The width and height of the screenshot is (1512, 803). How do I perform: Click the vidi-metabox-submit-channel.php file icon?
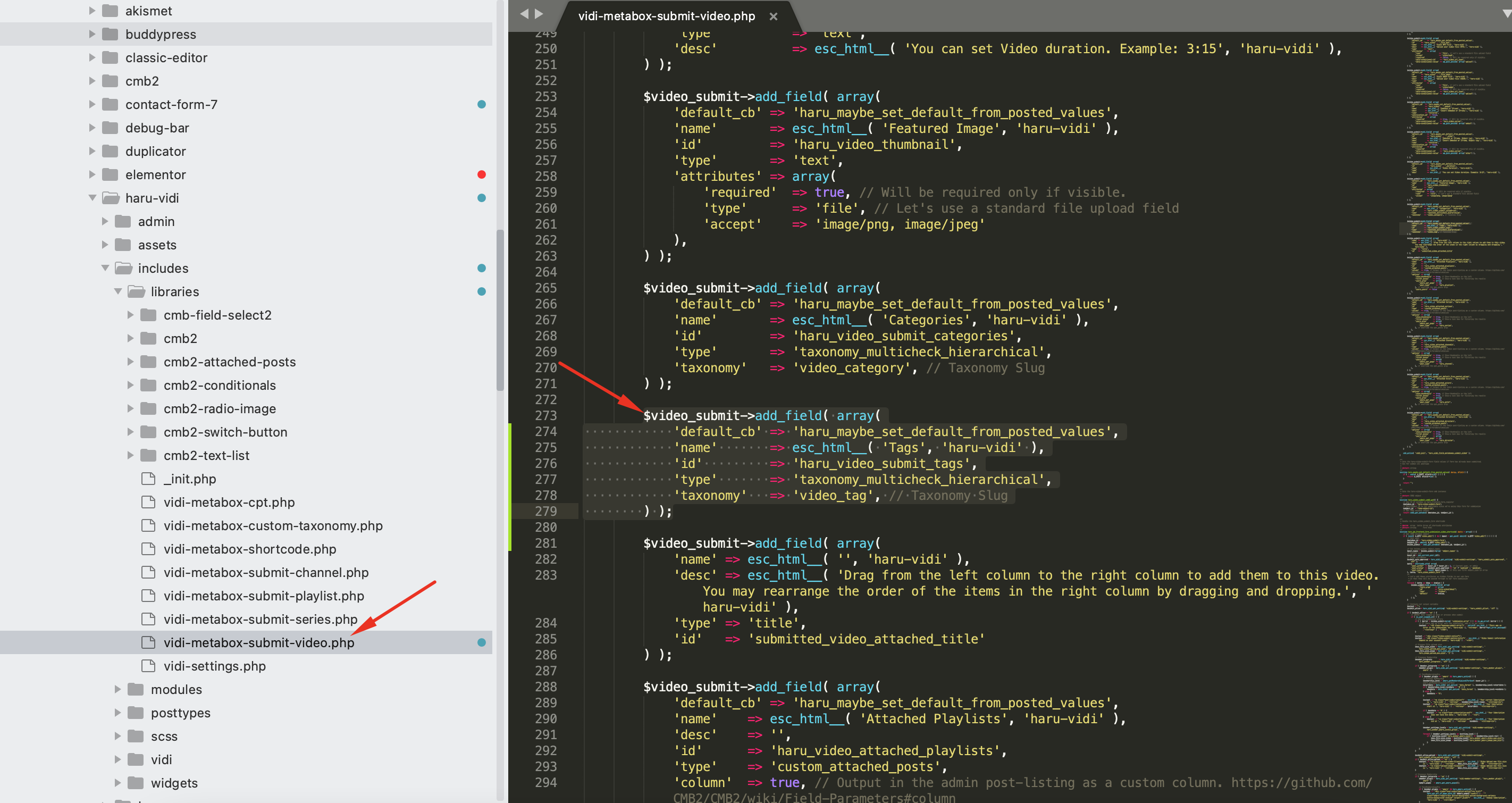(x=148, y=572)
